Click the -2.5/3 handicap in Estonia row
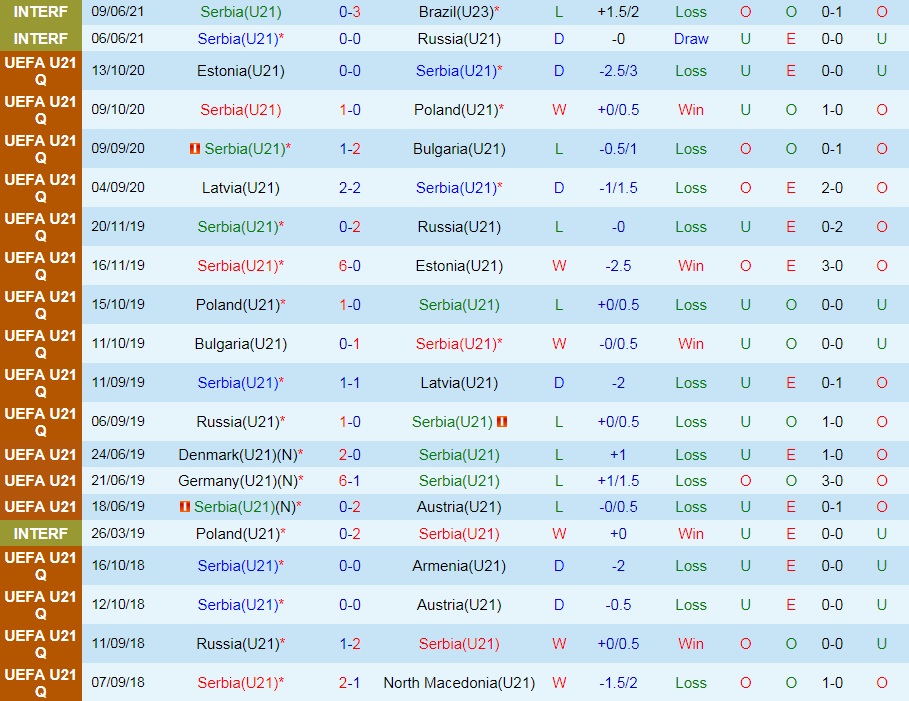Viewport: 909px width, 701px height. click(617, 71)
